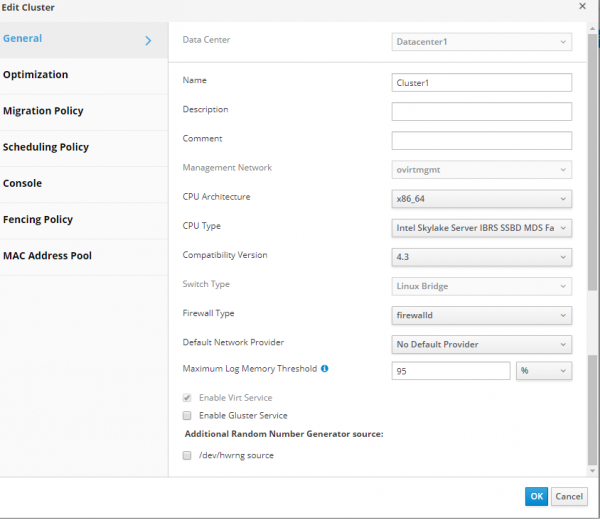Open the Migration Policy tab
This screenshot has height=520, width=600.
pyautogui.click(x=43, y=111)
